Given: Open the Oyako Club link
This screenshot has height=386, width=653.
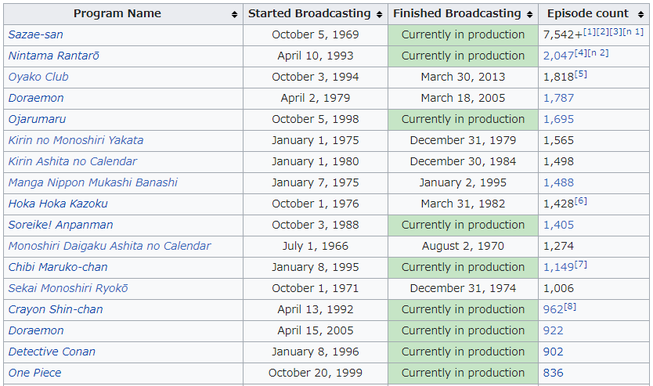Looking at the screenshot, I should (38, 77).
